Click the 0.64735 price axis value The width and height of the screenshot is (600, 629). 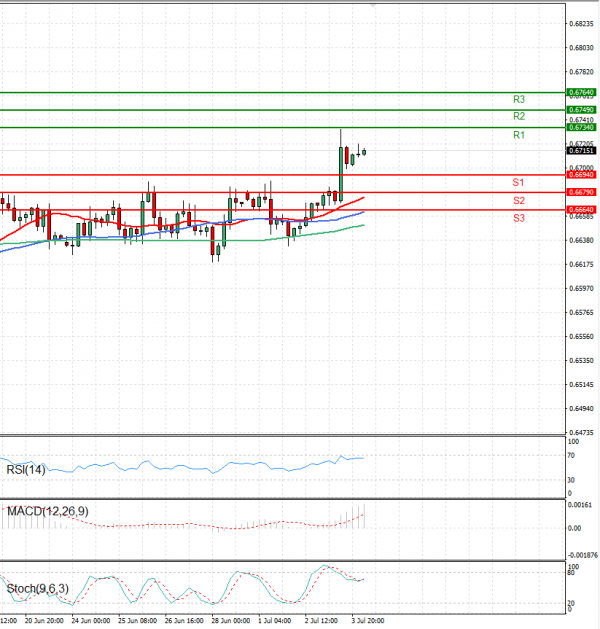(x=582, y=433)
